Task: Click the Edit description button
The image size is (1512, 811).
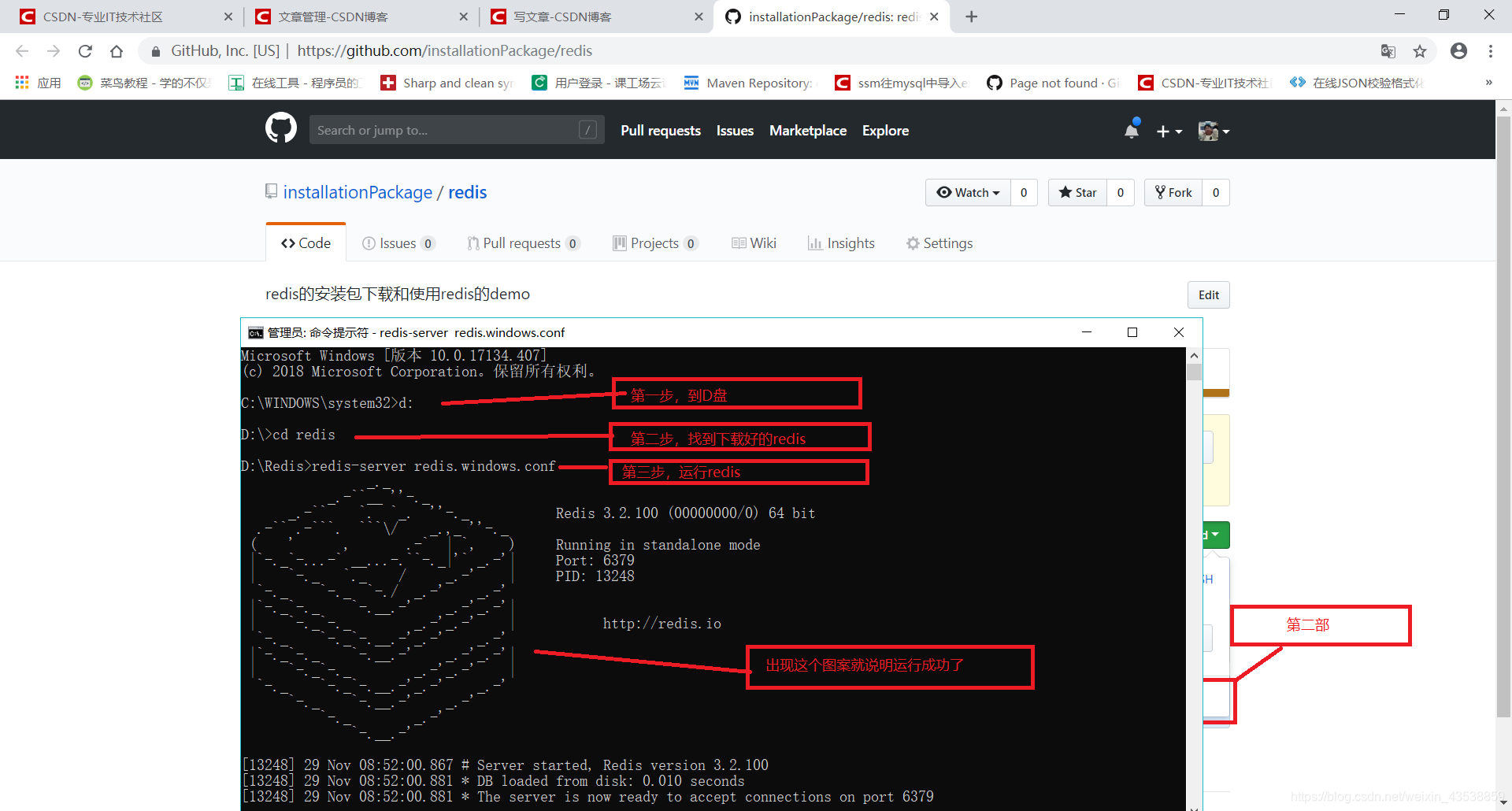Action: [x=1208, y=294]
